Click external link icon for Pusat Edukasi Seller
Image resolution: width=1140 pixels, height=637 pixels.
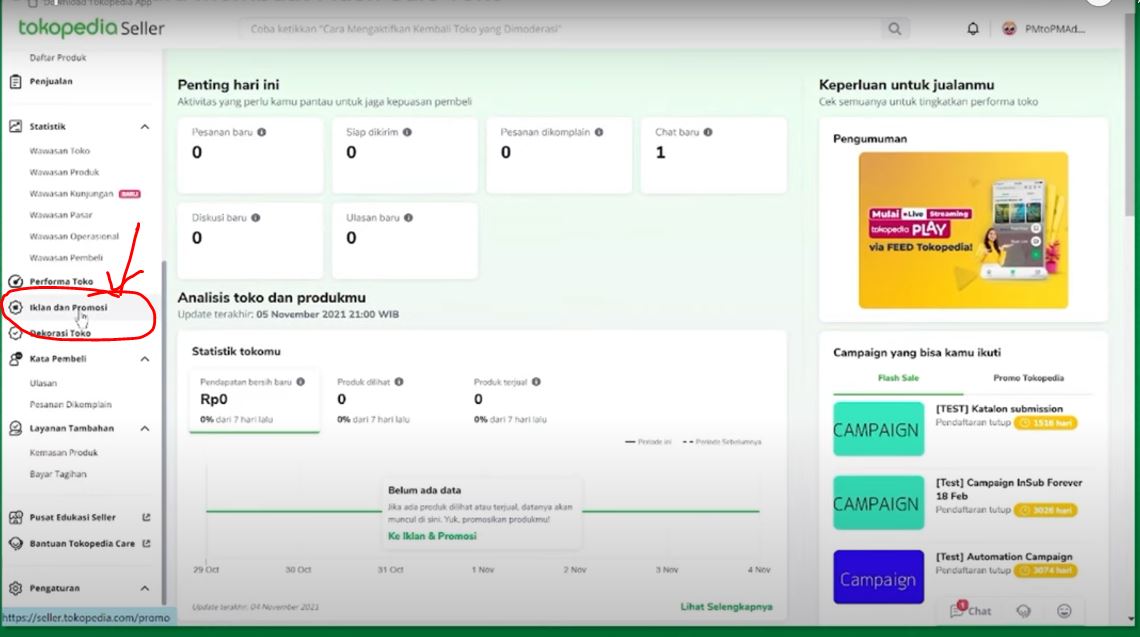(x=146, y=518)
